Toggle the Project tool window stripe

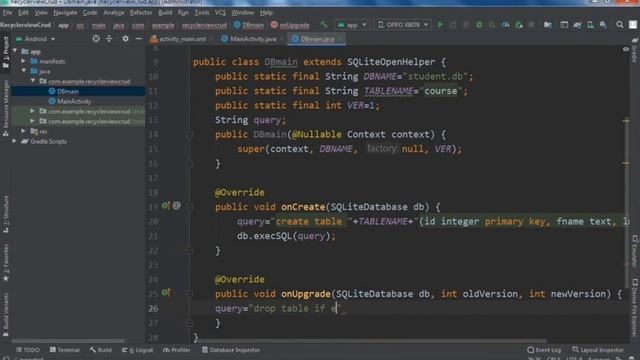click(x=6, y=53)
